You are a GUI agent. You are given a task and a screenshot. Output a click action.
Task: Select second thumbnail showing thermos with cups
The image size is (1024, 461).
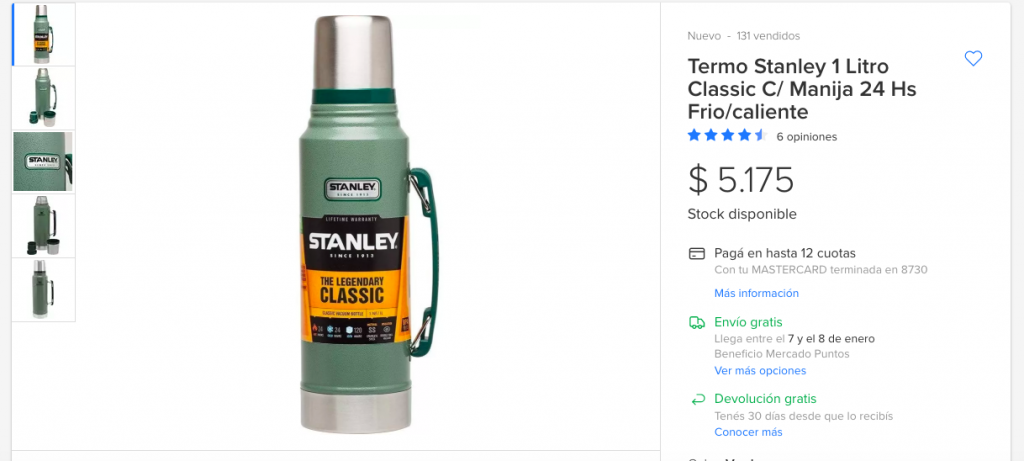pos(44,98)
